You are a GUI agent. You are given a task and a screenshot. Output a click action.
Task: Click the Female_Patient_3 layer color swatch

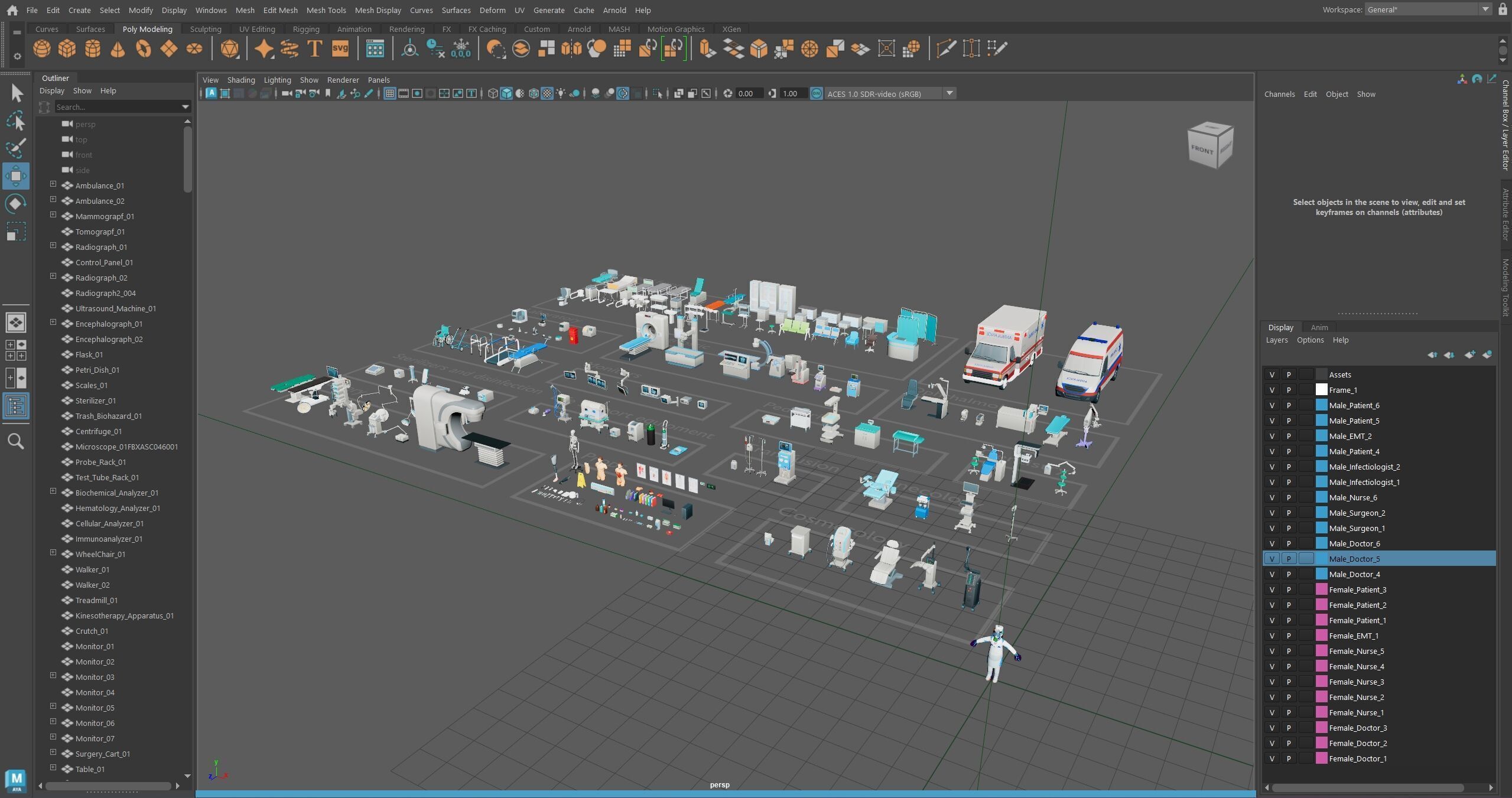click(x=1322, y=589)
